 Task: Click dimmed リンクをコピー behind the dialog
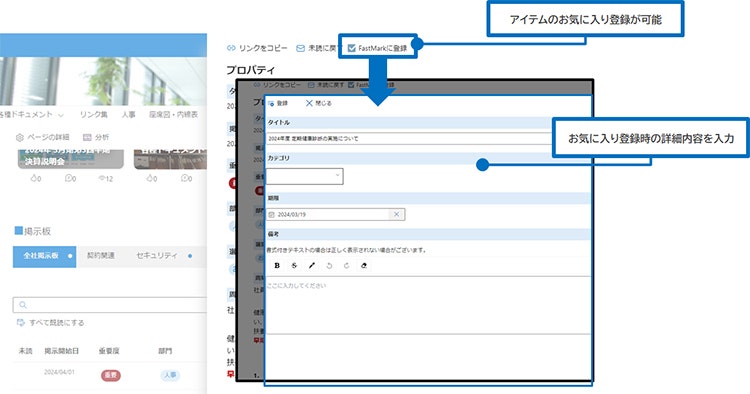click(277, 85)
